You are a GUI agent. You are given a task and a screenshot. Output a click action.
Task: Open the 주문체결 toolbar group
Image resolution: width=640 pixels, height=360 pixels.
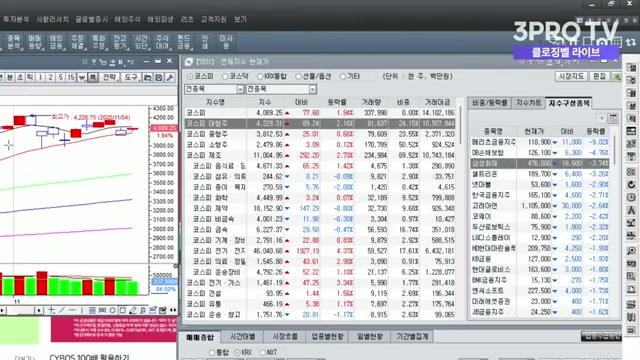77,42
